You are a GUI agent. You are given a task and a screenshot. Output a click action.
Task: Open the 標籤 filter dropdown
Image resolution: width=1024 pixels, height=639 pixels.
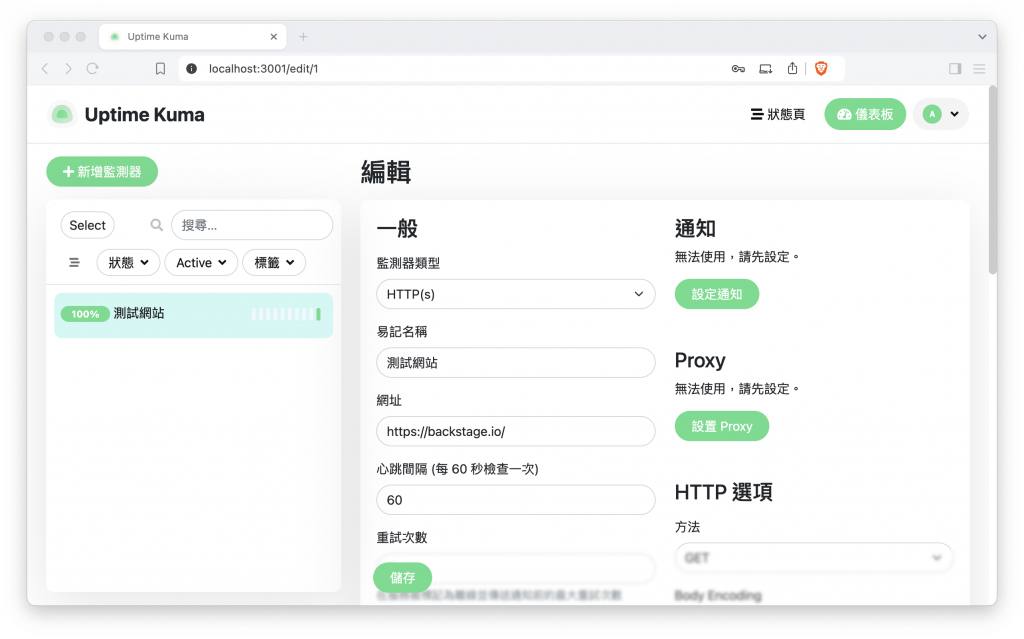pos(274,263)
